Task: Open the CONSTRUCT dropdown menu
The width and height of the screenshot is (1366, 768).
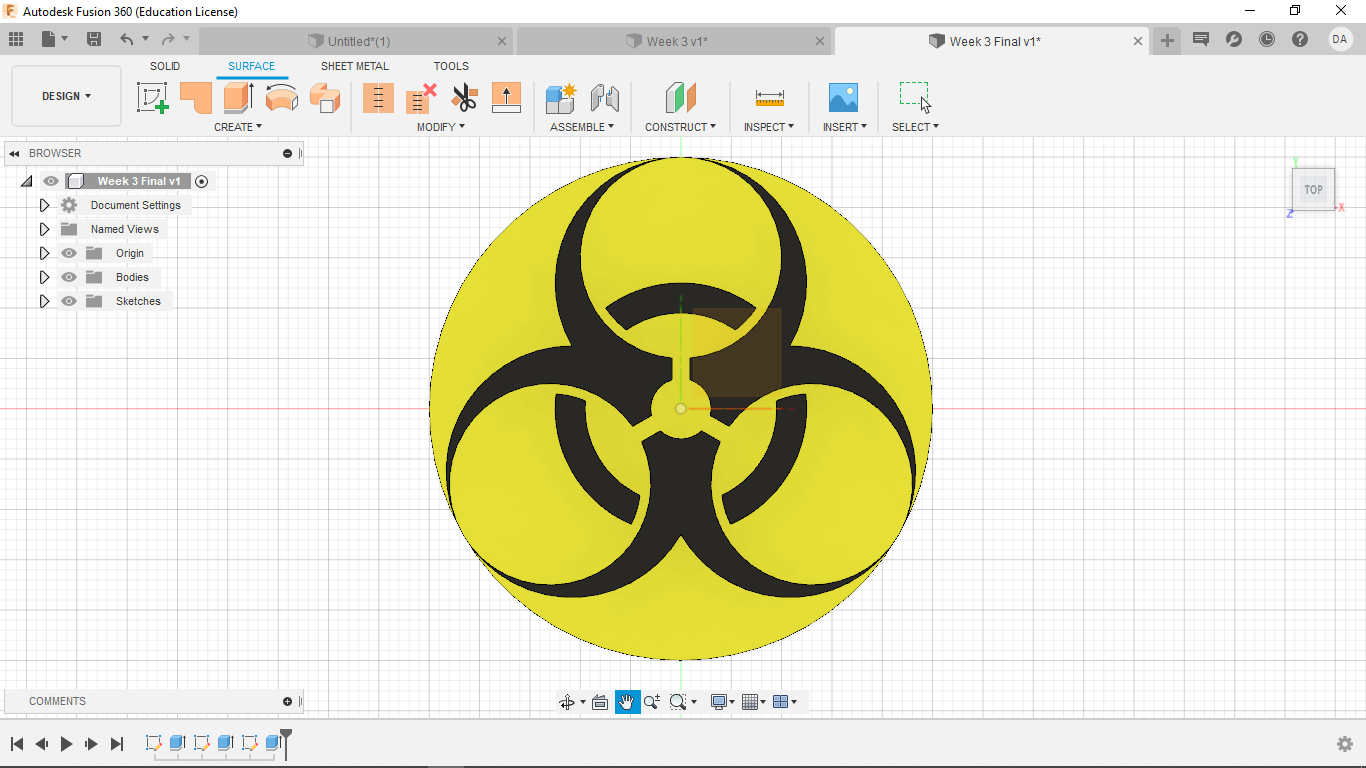Action: point(680,127)
